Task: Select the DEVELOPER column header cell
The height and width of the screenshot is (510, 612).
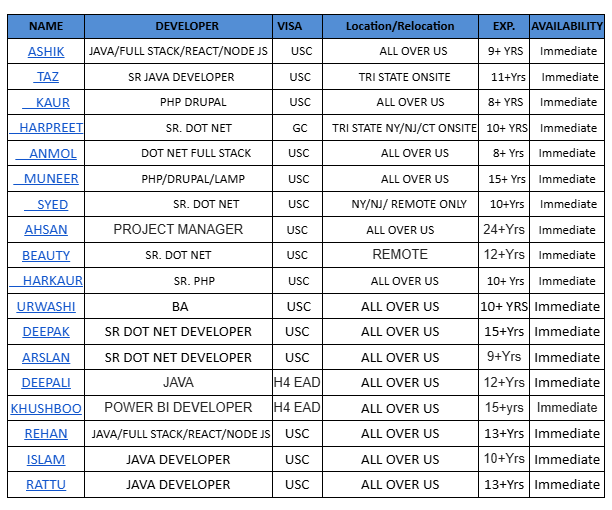Action: (x=179, y=26)
